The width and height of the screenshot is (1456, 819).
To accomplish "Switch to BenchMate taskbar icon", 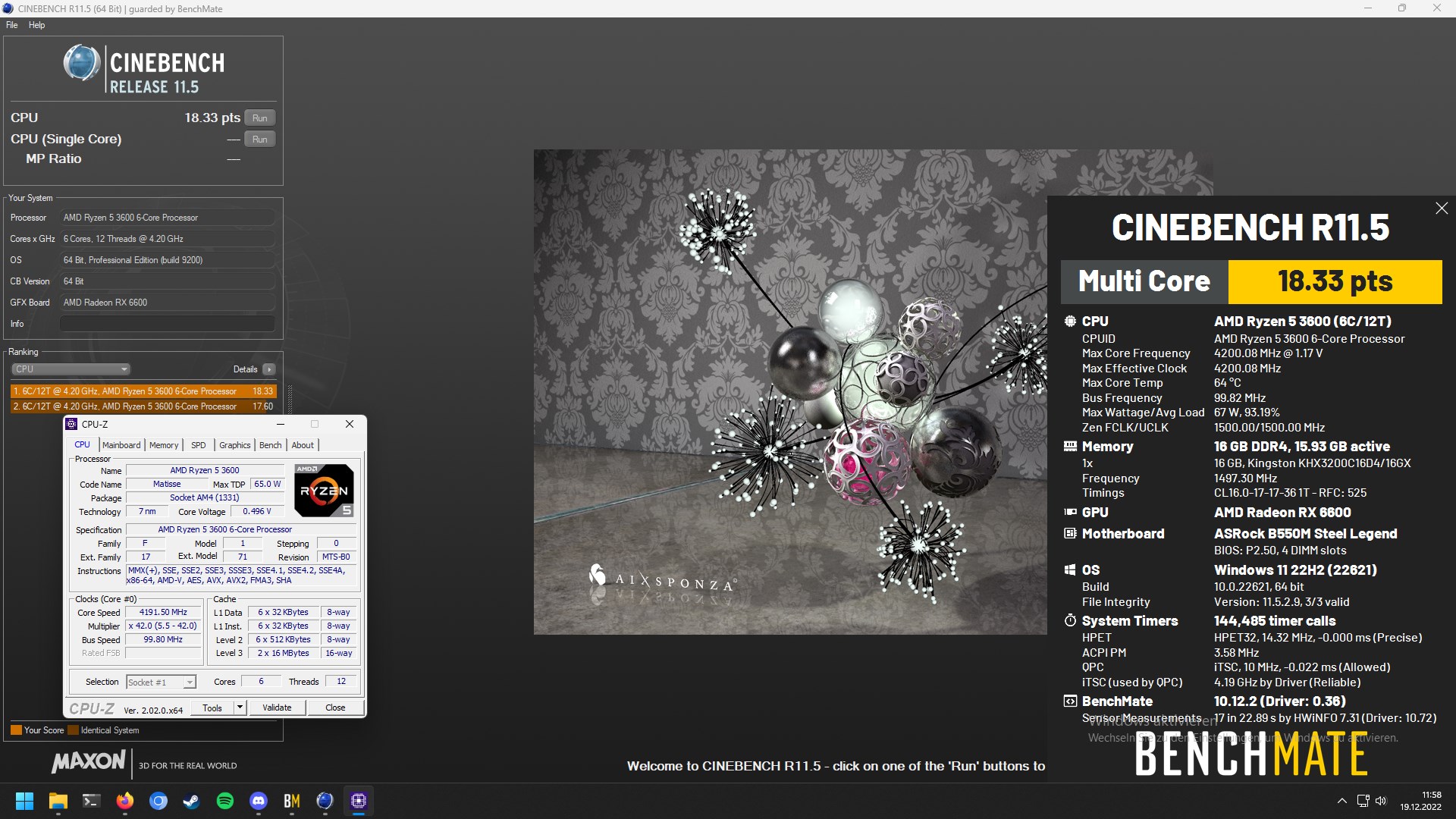I will click(292, 801).
